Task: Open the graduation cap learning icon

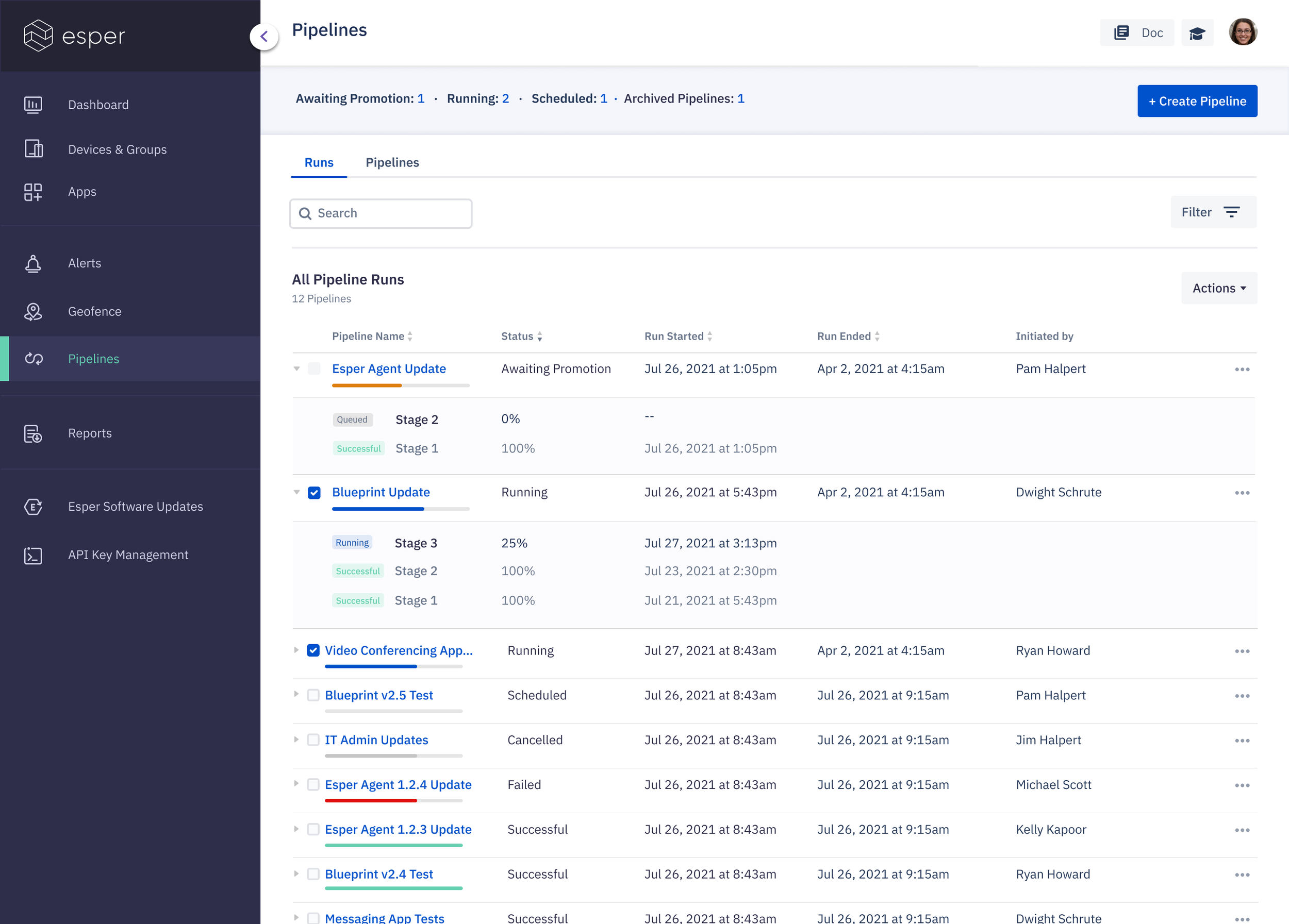Action: (1197, 33)
